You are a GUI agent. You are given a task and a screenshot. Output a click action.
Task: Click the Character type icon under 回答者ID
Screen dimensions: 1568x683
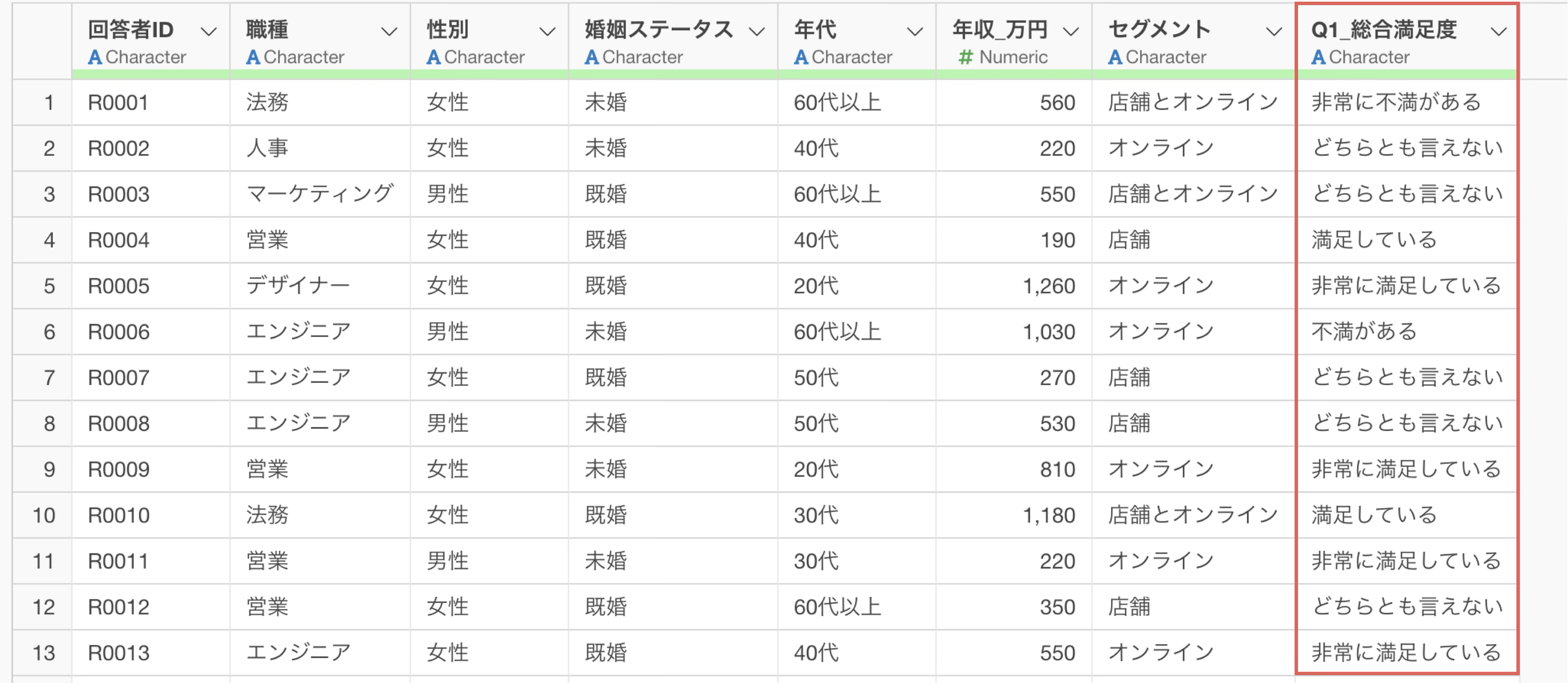95,57
